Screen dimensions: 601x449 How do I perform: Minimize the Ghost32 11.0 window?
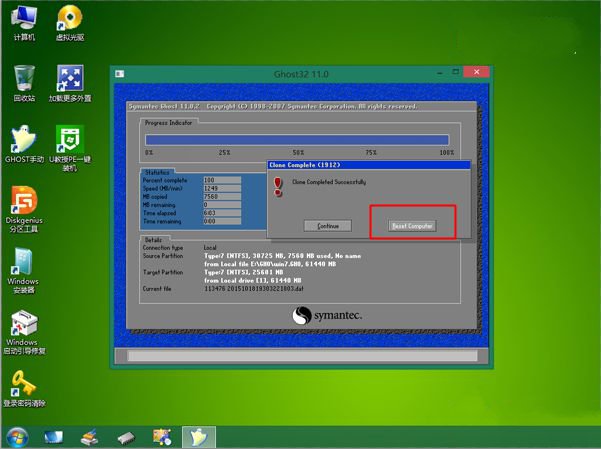point(440,72)
